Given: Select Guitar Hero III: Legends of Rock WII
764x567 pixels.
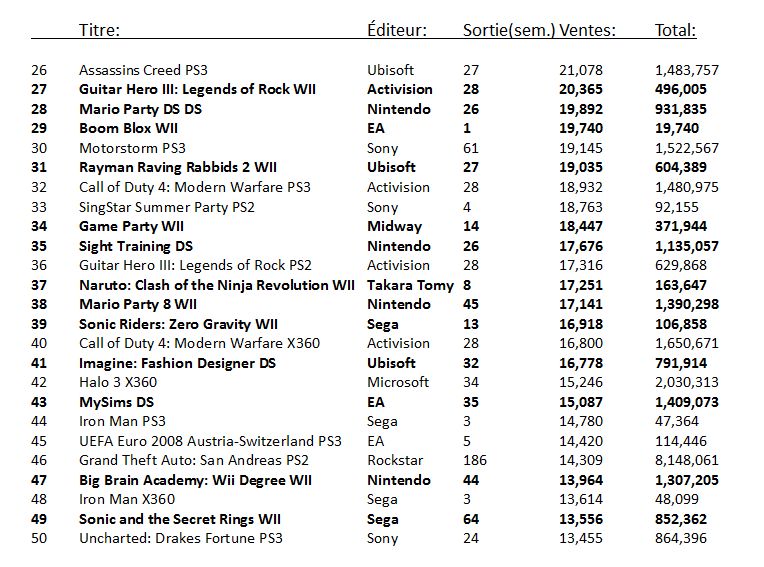Looking at the screenshot, I should pos(197,90).
